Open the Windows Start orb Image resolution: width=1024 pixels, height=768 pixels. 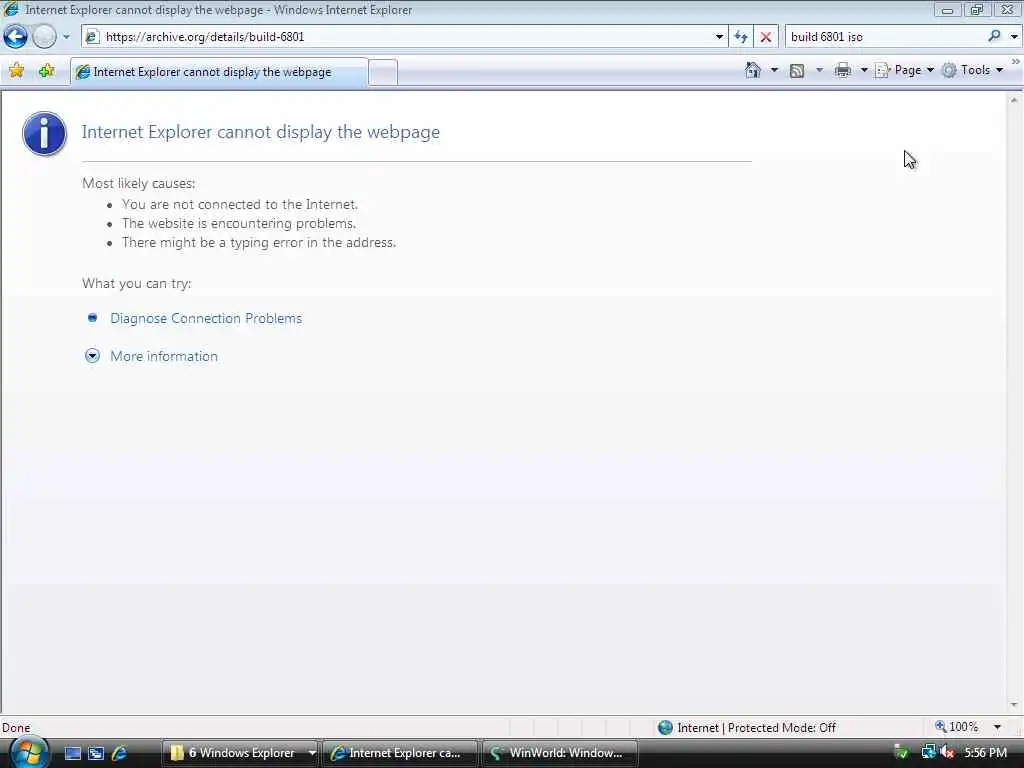pos(28,753)
